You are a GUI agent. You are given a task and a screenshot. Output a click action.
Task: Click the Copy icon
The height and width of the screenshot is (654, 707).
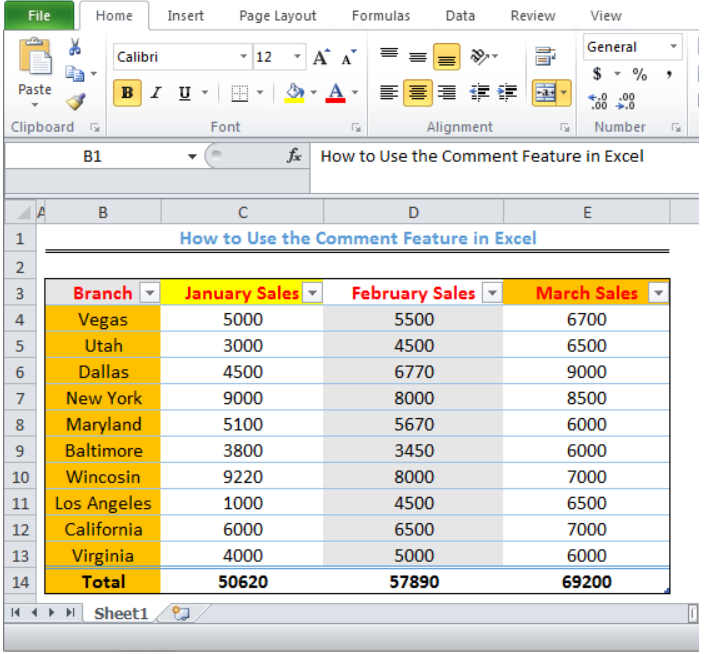click(x=75, y=74)
